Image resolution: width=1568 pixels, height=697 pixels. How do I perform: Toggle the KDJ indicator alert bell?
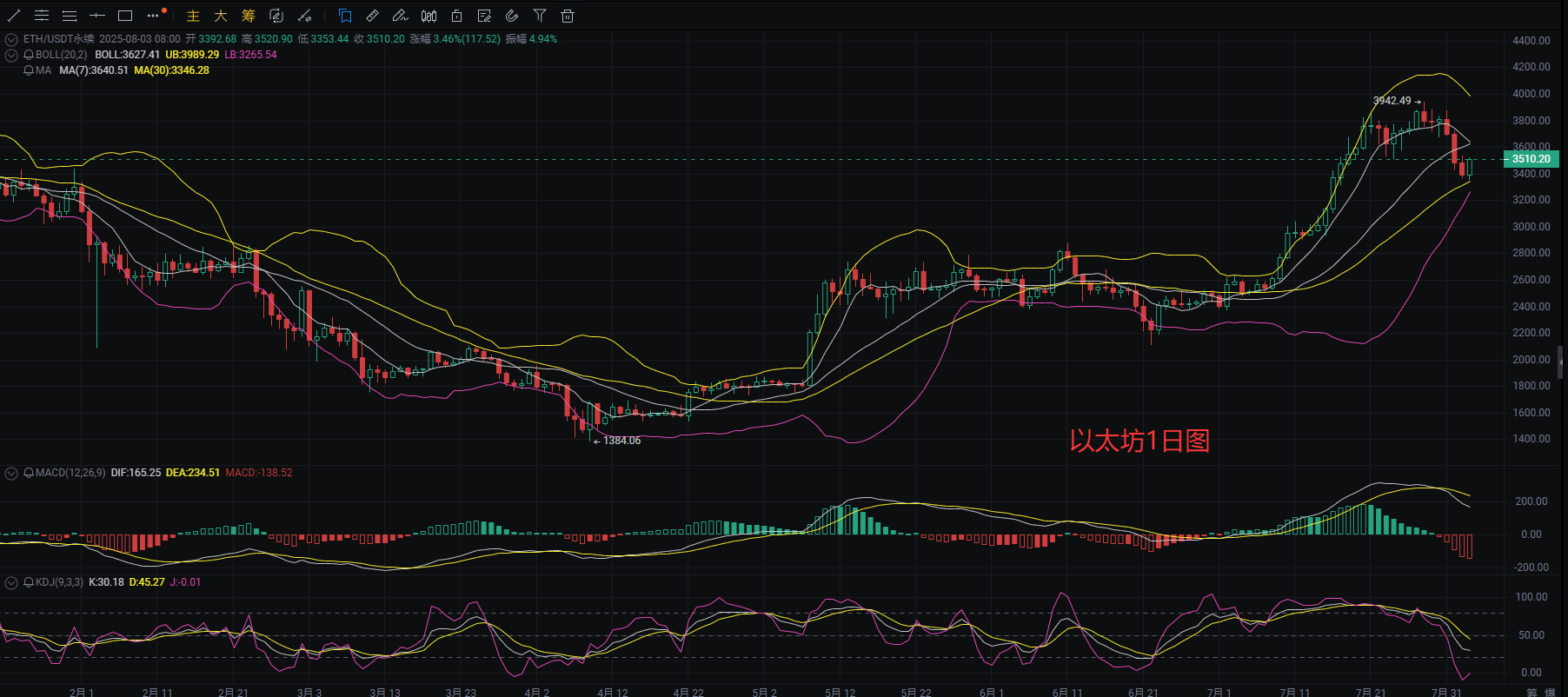point(29,582)
